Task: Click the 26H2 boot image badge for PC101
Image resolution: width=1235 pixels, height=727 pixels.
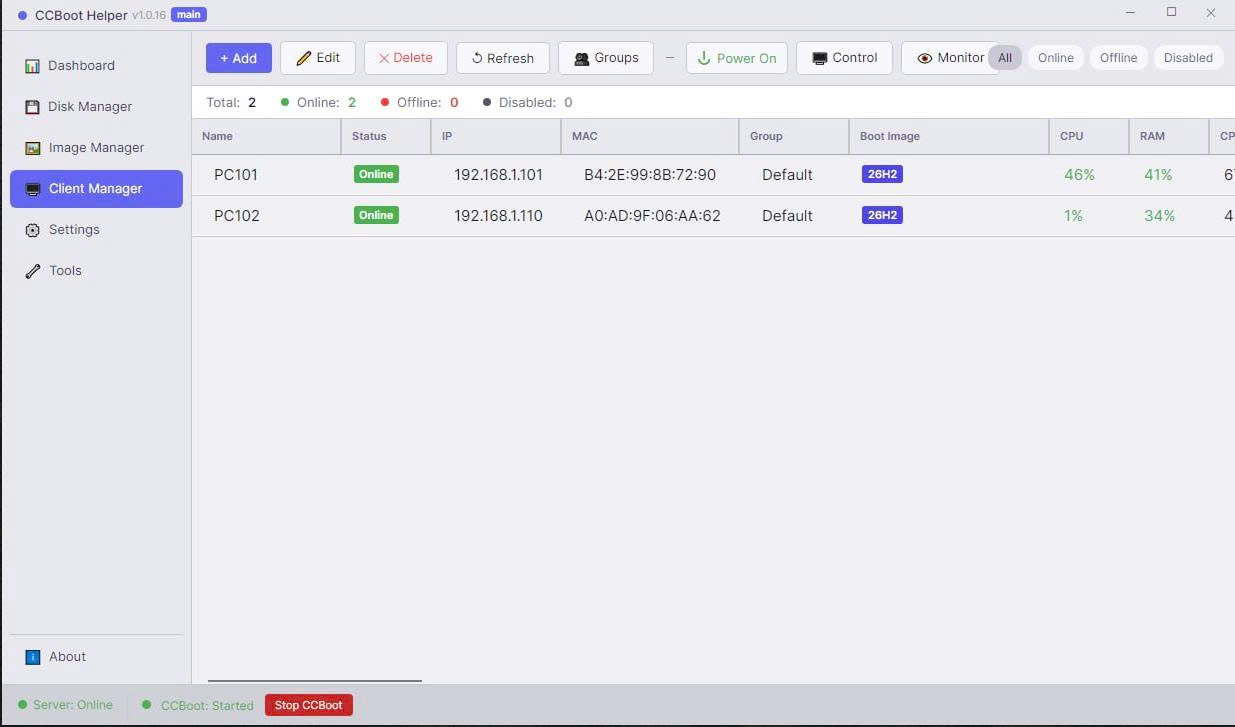Action: click(x=882, y=174)
